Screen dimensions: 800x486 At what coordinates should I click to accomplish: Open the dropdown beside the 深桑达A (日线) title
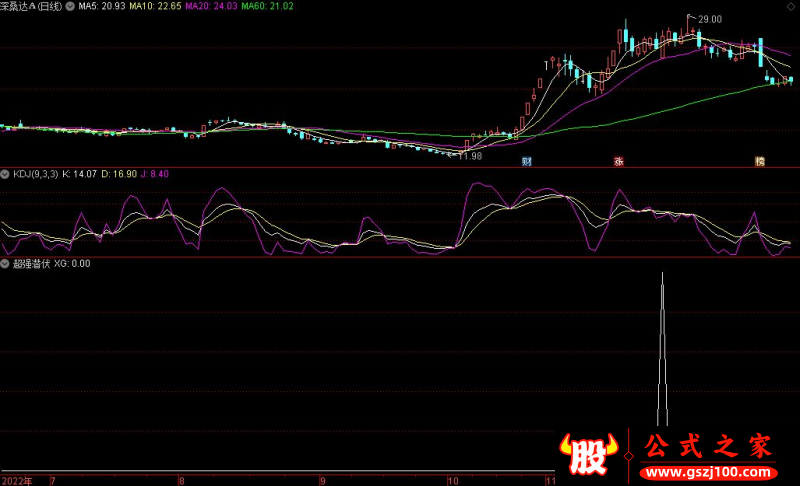(x=70, y=6)
